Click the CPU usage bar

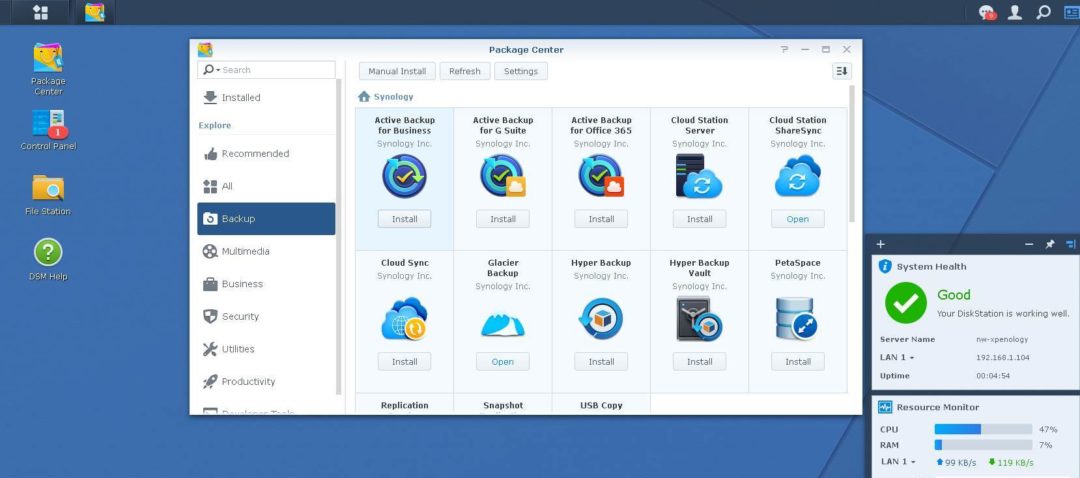click(x=983, y=429)
